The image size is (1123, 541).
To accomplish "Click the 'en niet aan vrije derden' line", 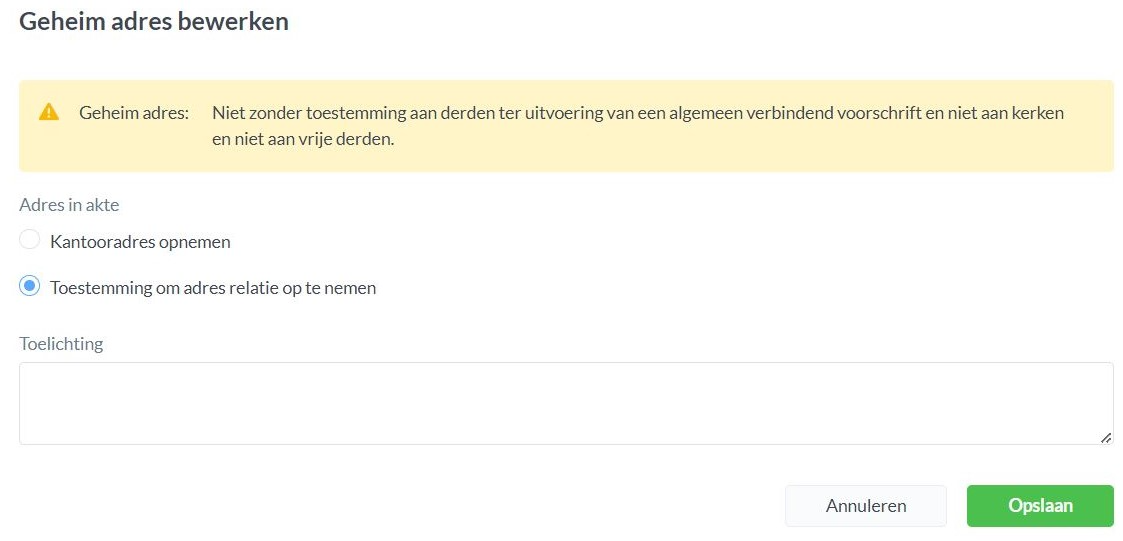I will pyautogui.click(x=303, y=139).
